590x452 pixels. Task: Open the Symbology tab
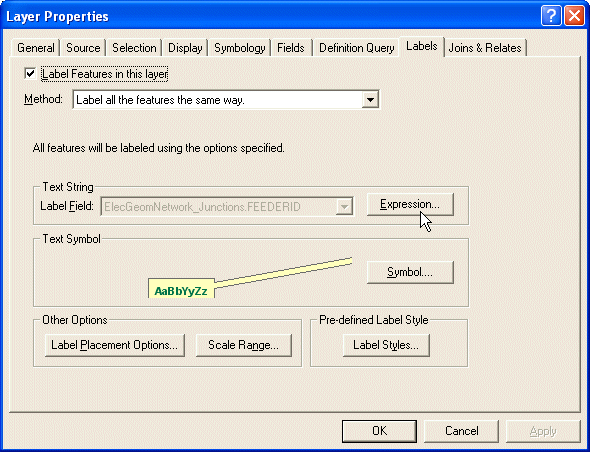pos(240,48)
